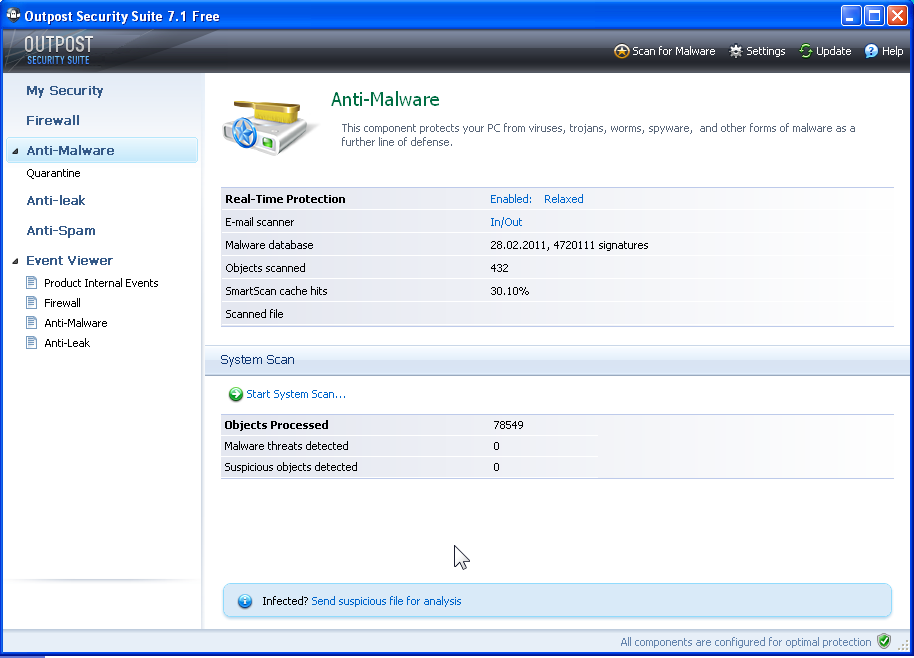
Task: Open the Anti-Leak event log
Action: coord(67,343)
